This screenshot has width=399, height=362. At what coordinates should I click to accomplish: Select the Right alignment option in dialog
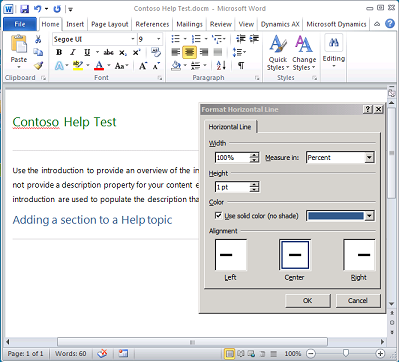(x=359, y=255)
